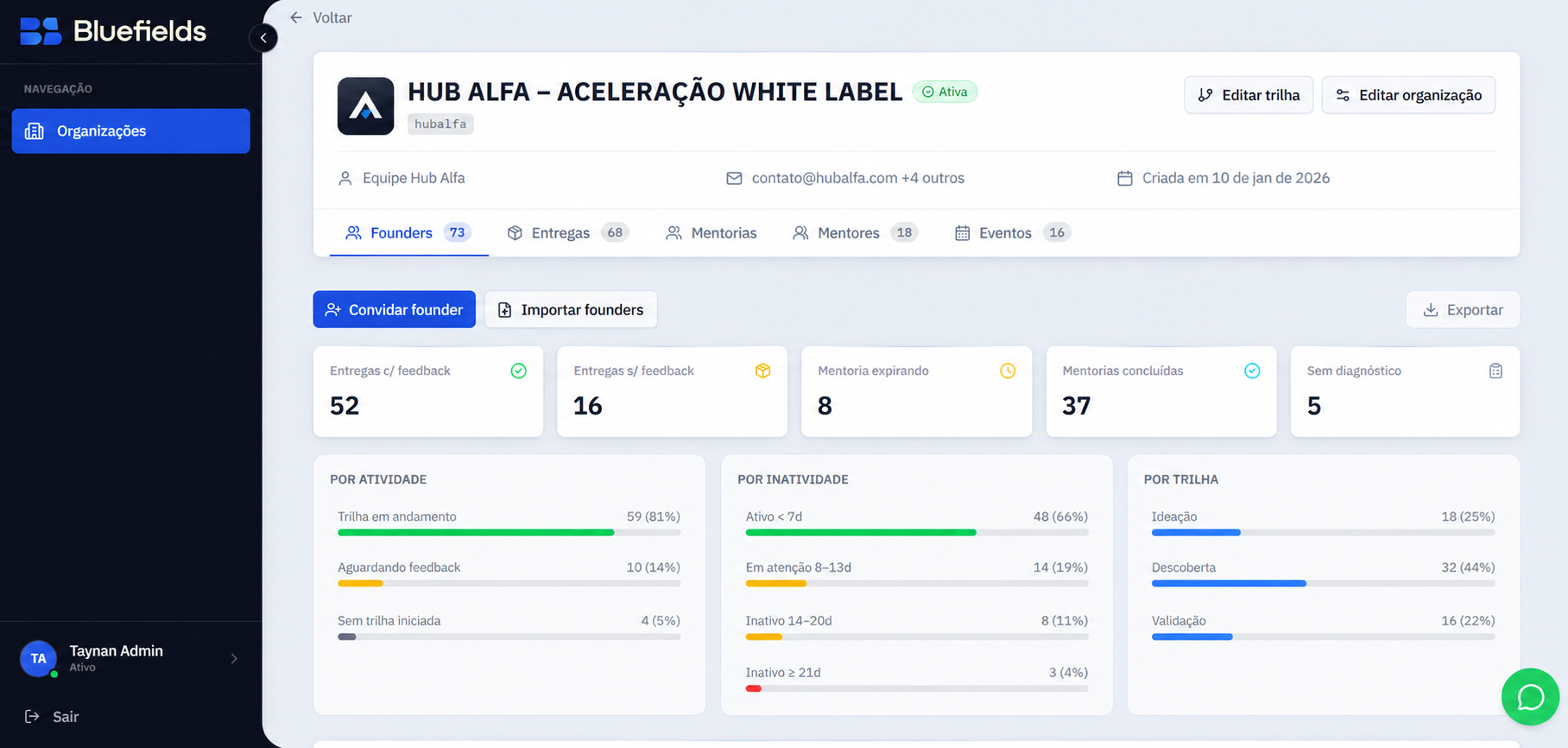
Task: Click the Exportar button
Action: click(1463, 310)
